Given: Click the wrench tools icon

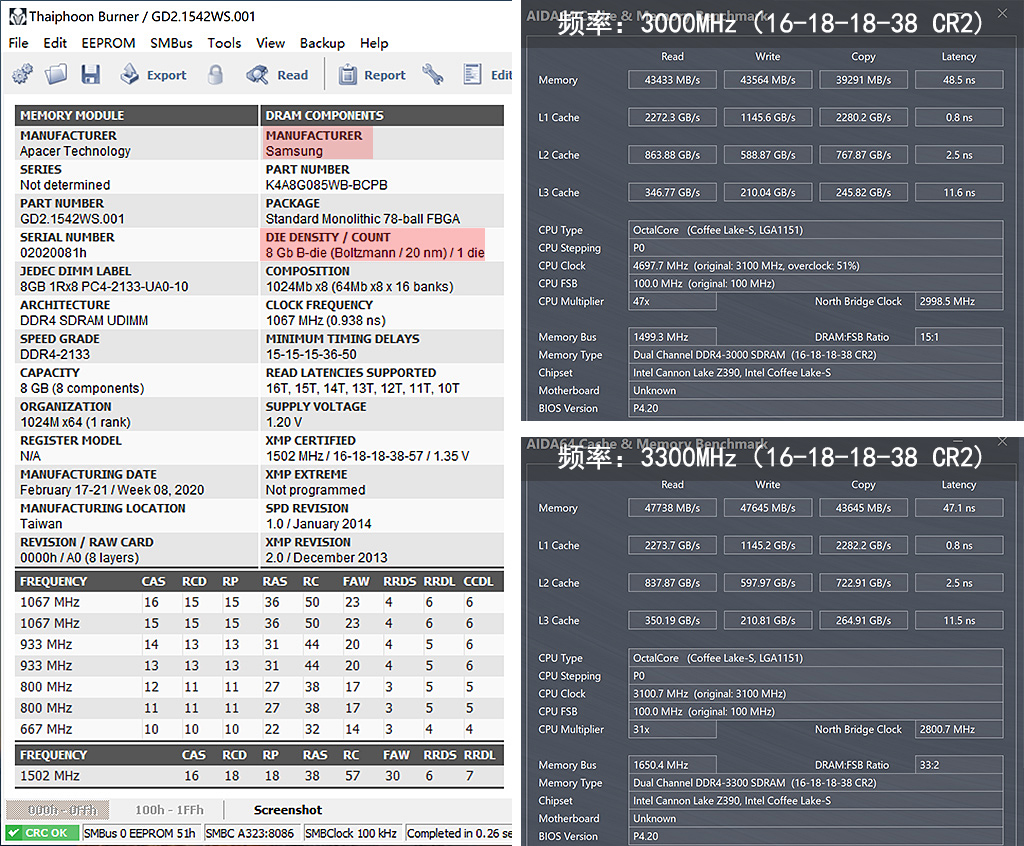Looking at the screenshot, I should [x=432, y=74].
